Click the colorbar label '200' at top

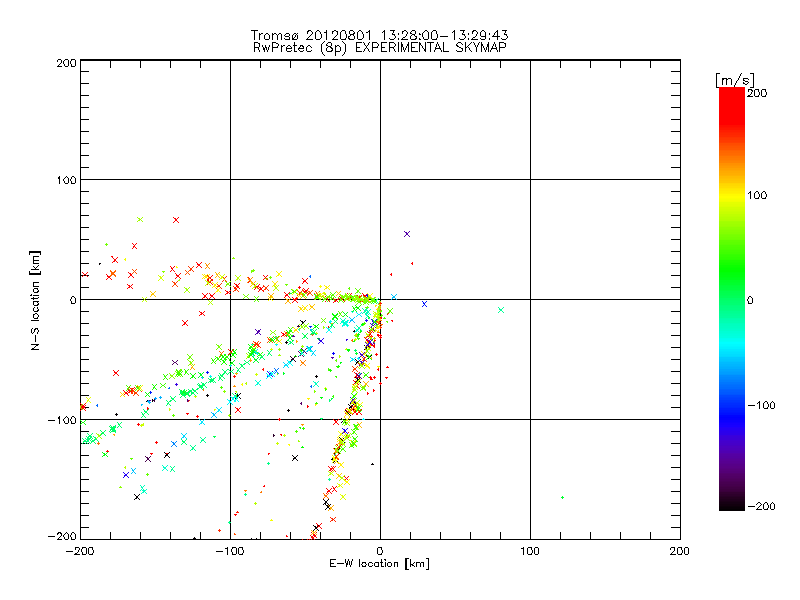(757, 93)
